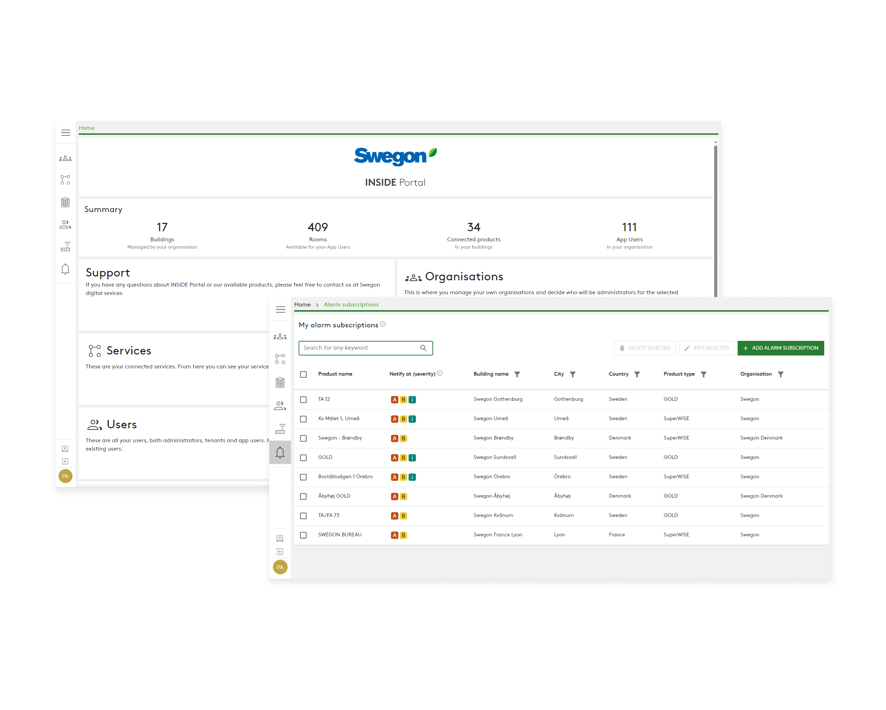Open the City column filter
The height and width of the screenshot is (710, 886).
click(572, 373)
